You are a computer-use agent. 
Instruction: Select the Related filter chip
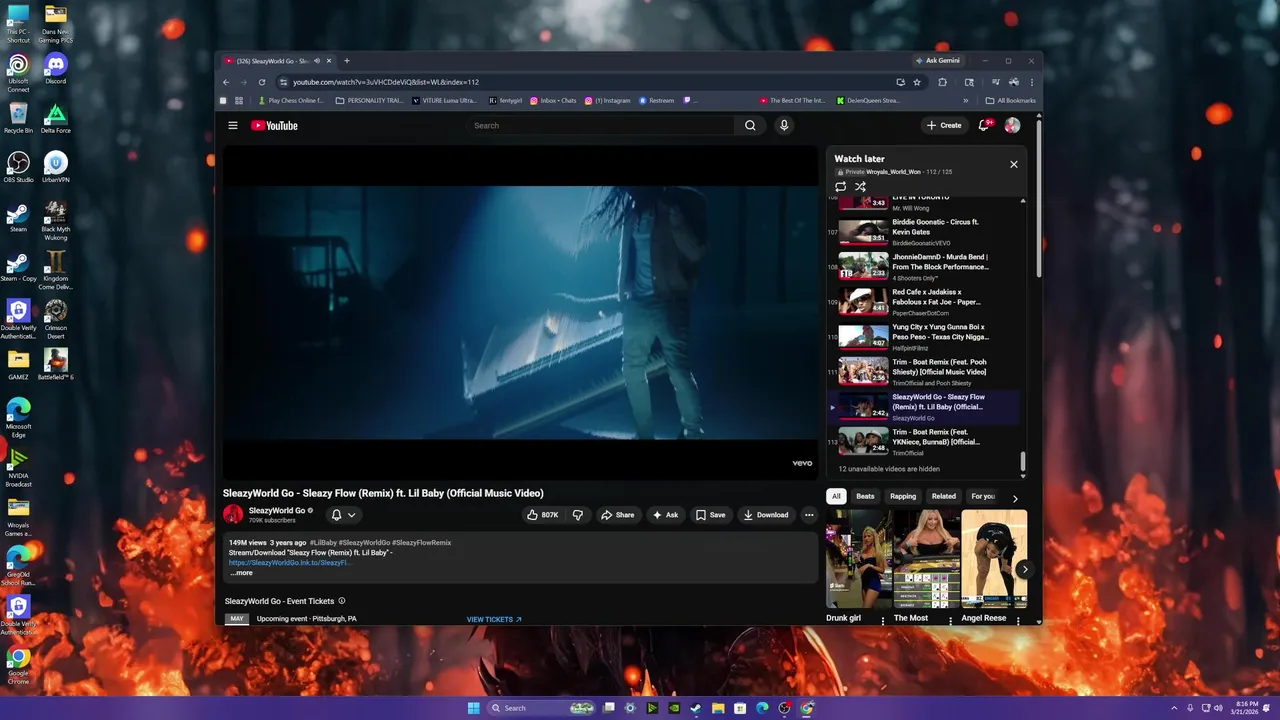pos(944,496)
